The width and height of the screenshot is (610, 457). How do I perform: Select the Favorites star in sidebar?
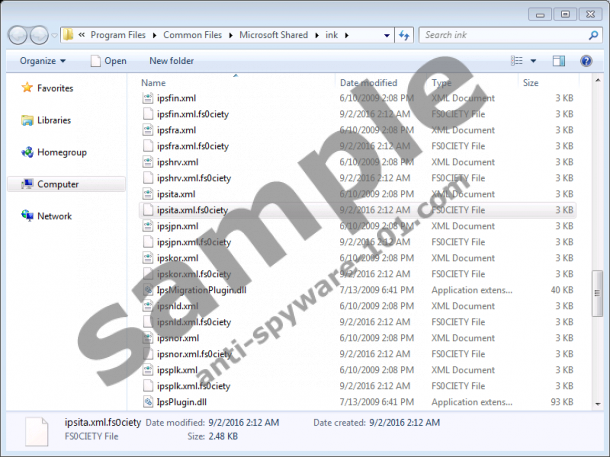28,88
